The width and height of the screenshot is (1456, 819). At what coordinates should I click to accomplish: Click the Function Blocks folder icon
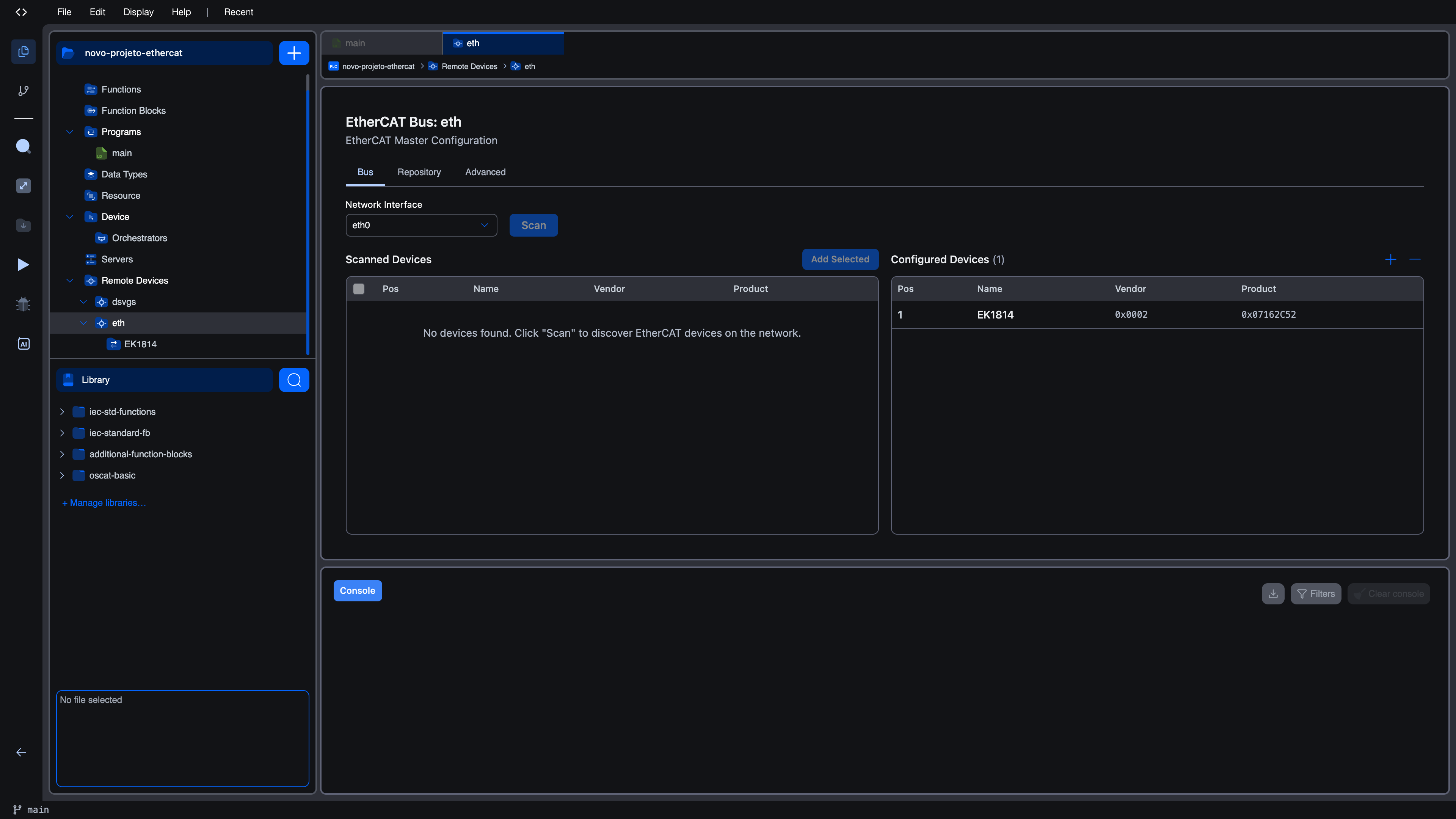coord(91,111)
